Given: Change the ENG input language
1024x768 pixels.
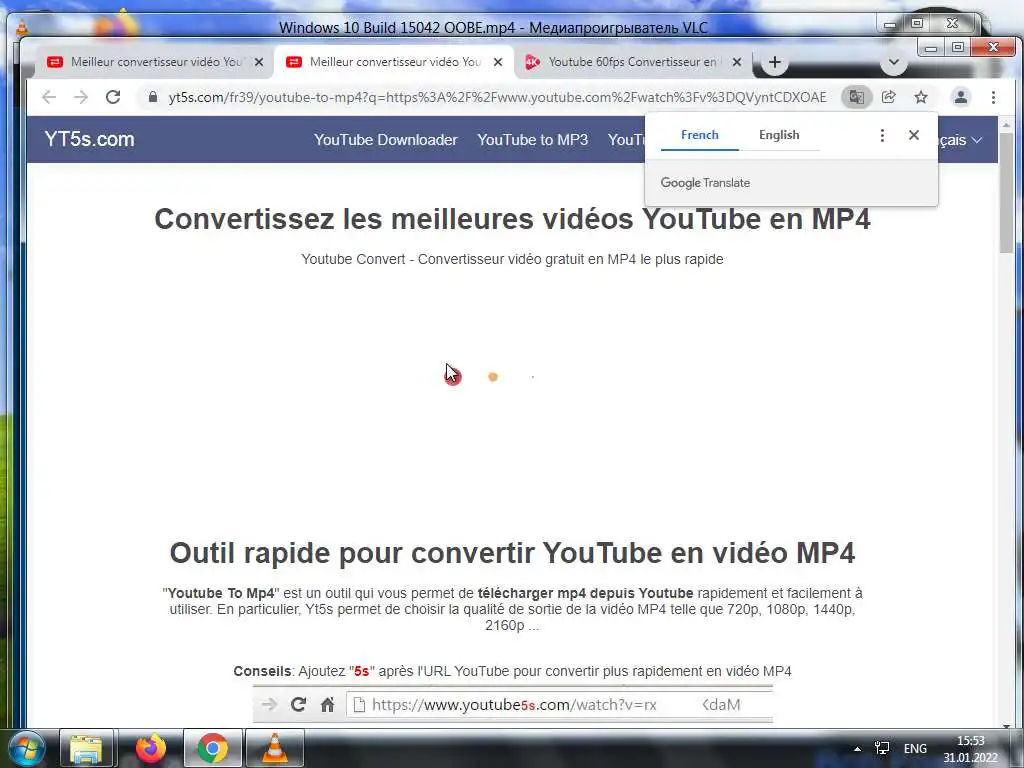Looking at the screenshot, I should (x=915, y=749).
